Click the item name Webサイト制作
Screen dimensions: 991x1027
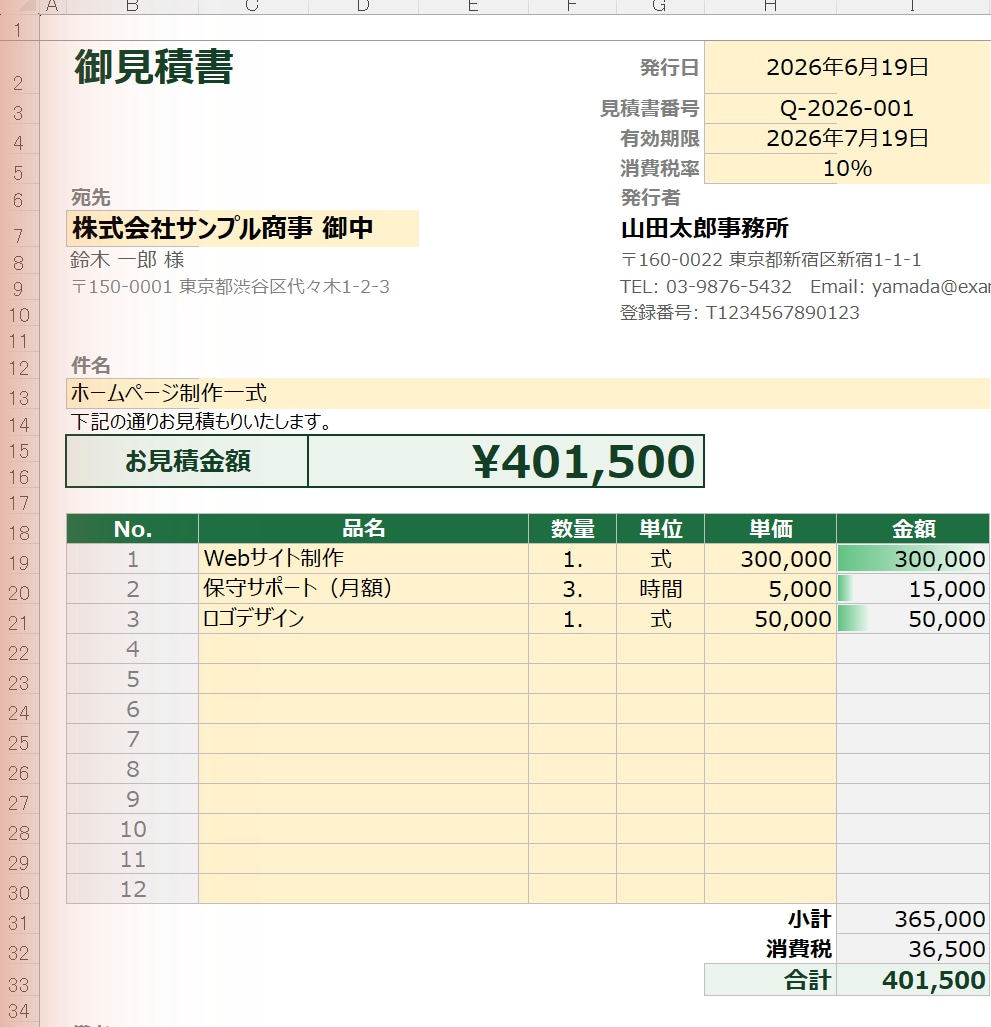pyautogui.click(x=363, y=559)
